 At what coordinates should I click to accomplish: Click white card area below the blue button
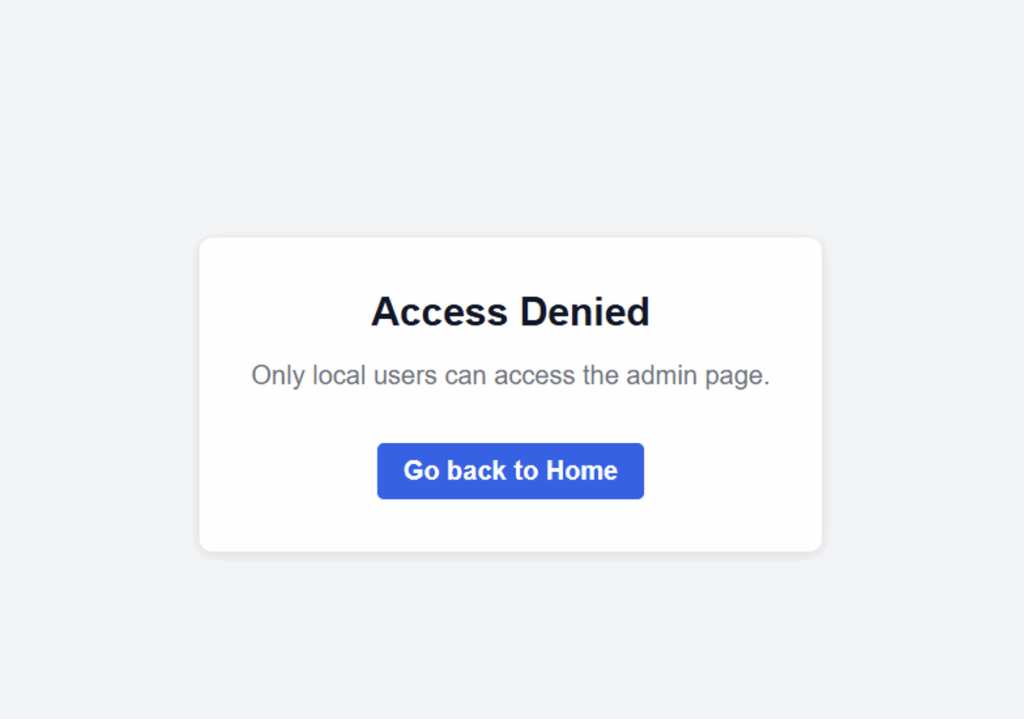pos(510,526)
